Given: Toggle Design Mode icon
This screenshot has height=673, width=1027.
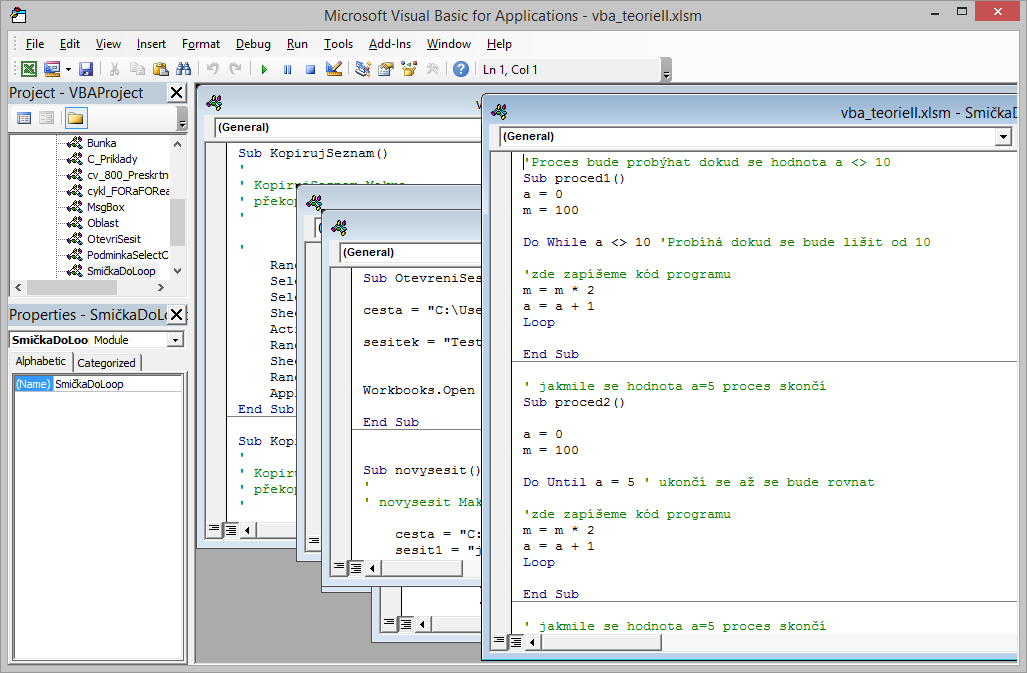Looking at the screenshot, I should [334, 69].
